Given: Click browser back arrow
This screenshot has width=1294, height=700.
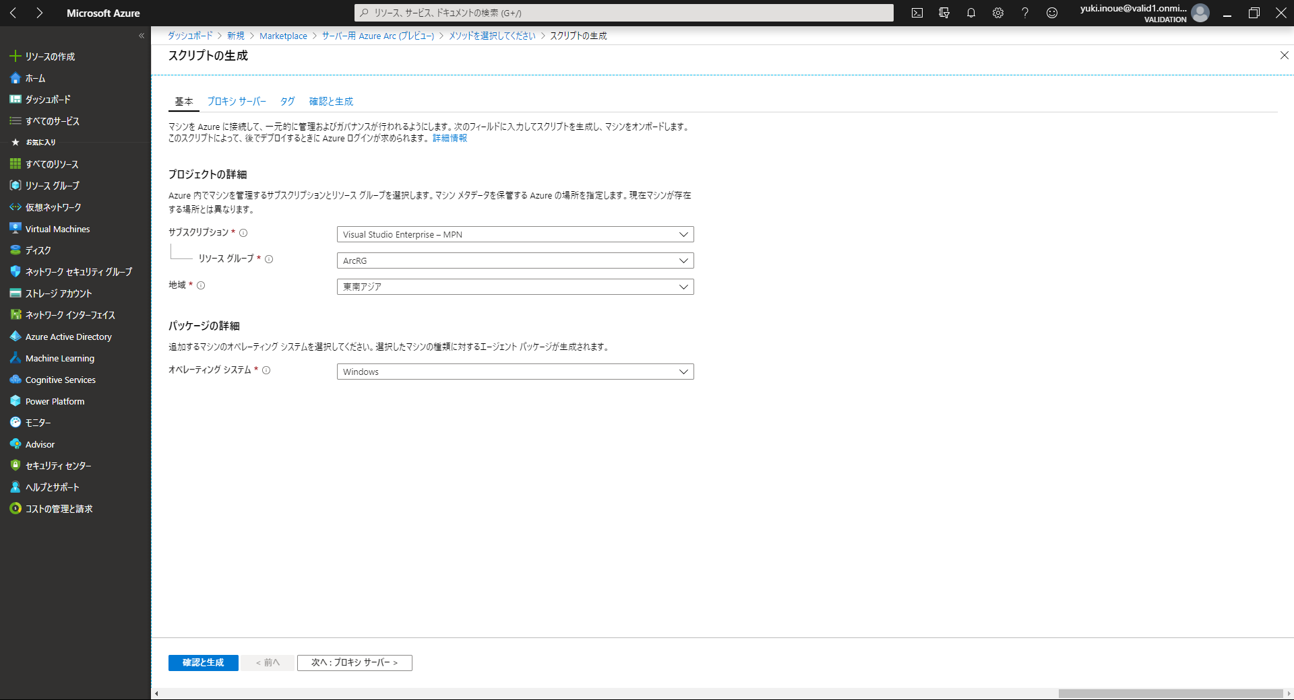Looking at the screenshot, I should [x=13, y=13].
